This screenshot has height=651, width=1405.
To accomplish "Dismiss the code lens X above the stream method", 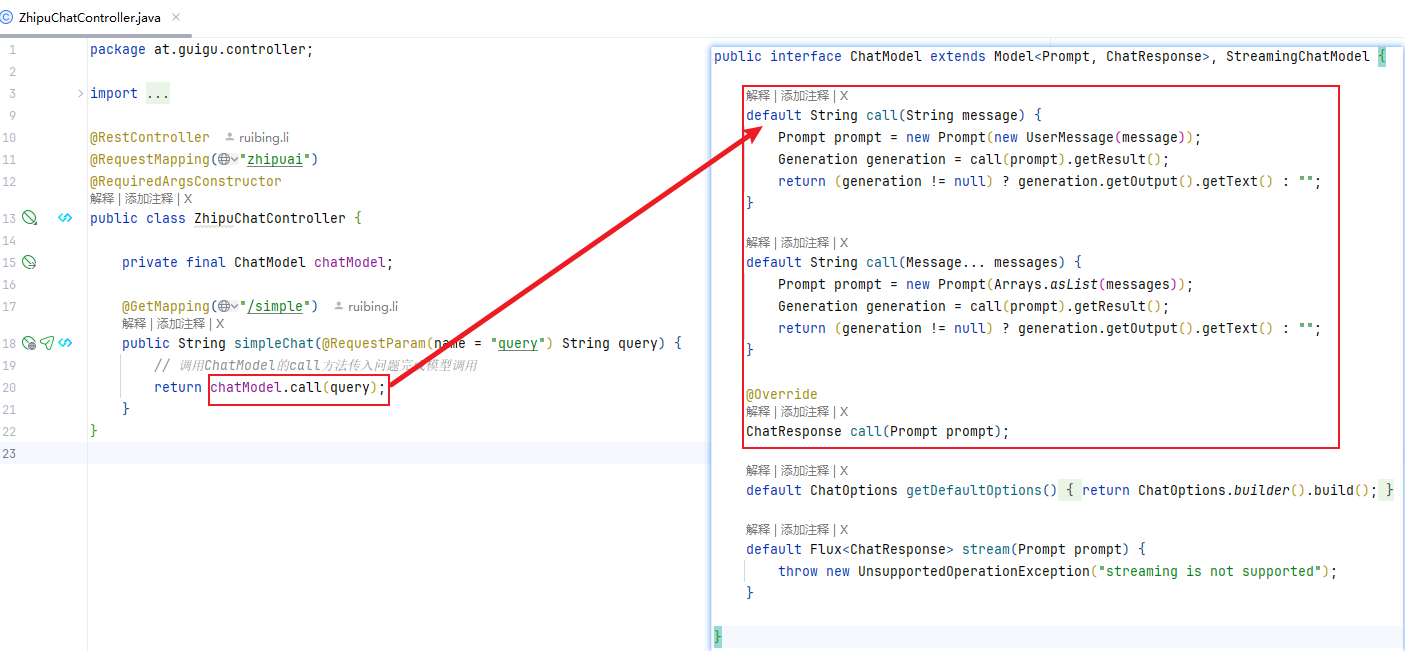I will [844, 530].
